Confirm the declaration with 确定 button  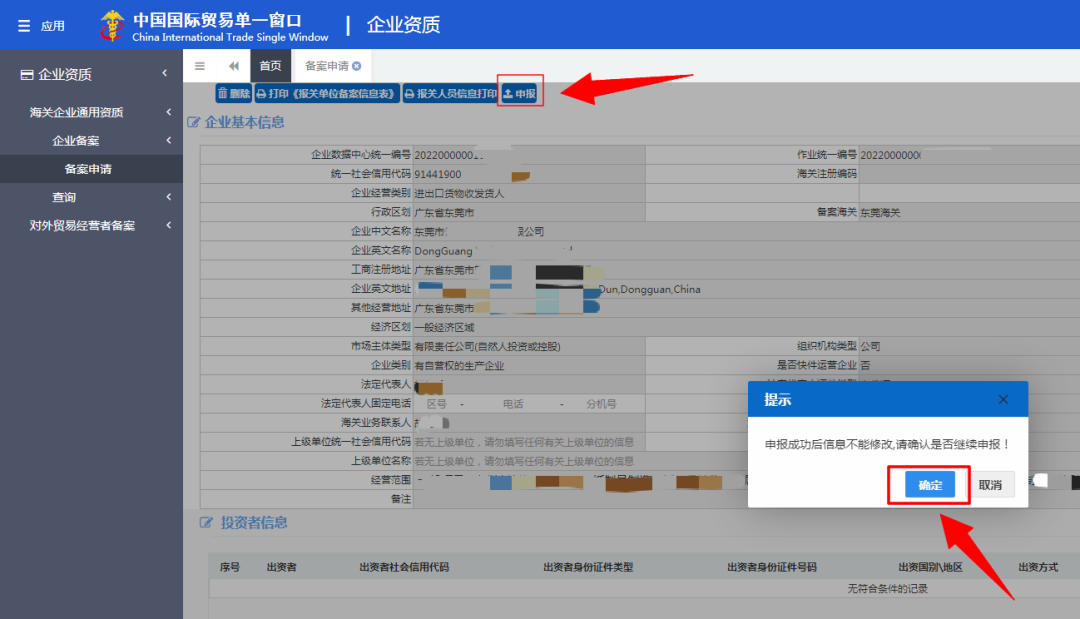pyautogui.click(x=930, y=485)
